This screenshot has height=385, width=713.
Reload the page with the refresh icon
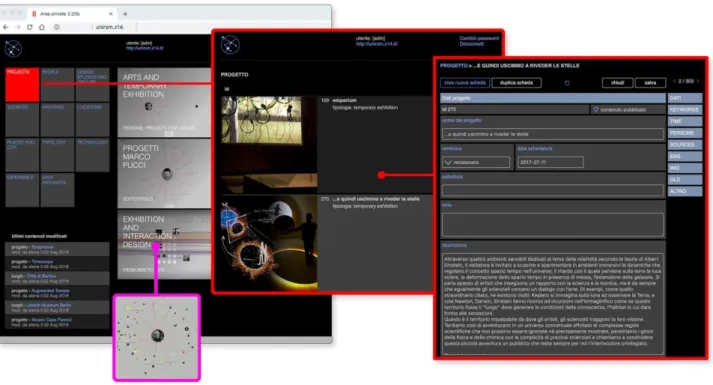click(x=30, y=27)
